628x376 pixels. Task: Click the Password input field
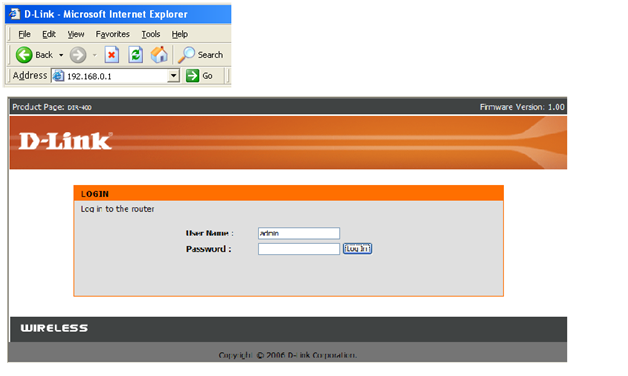click(299, 249)
